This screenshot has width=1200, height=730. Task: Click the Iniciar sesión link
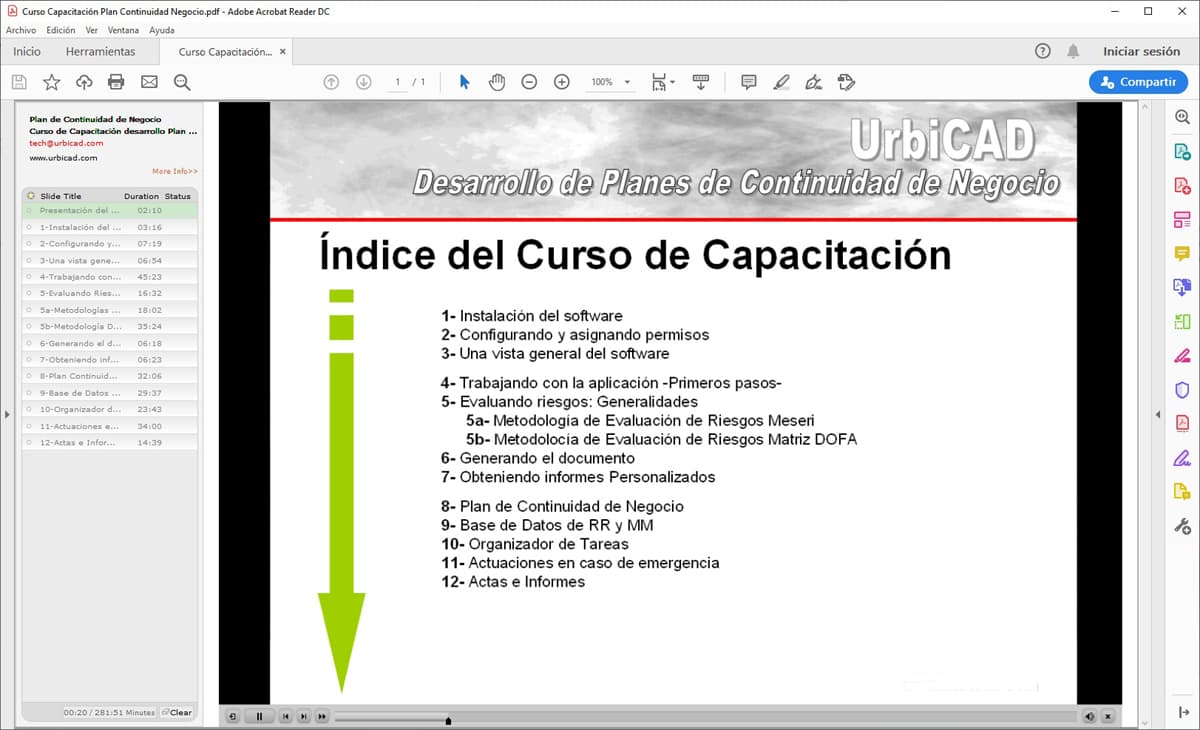click(1142, 51)
